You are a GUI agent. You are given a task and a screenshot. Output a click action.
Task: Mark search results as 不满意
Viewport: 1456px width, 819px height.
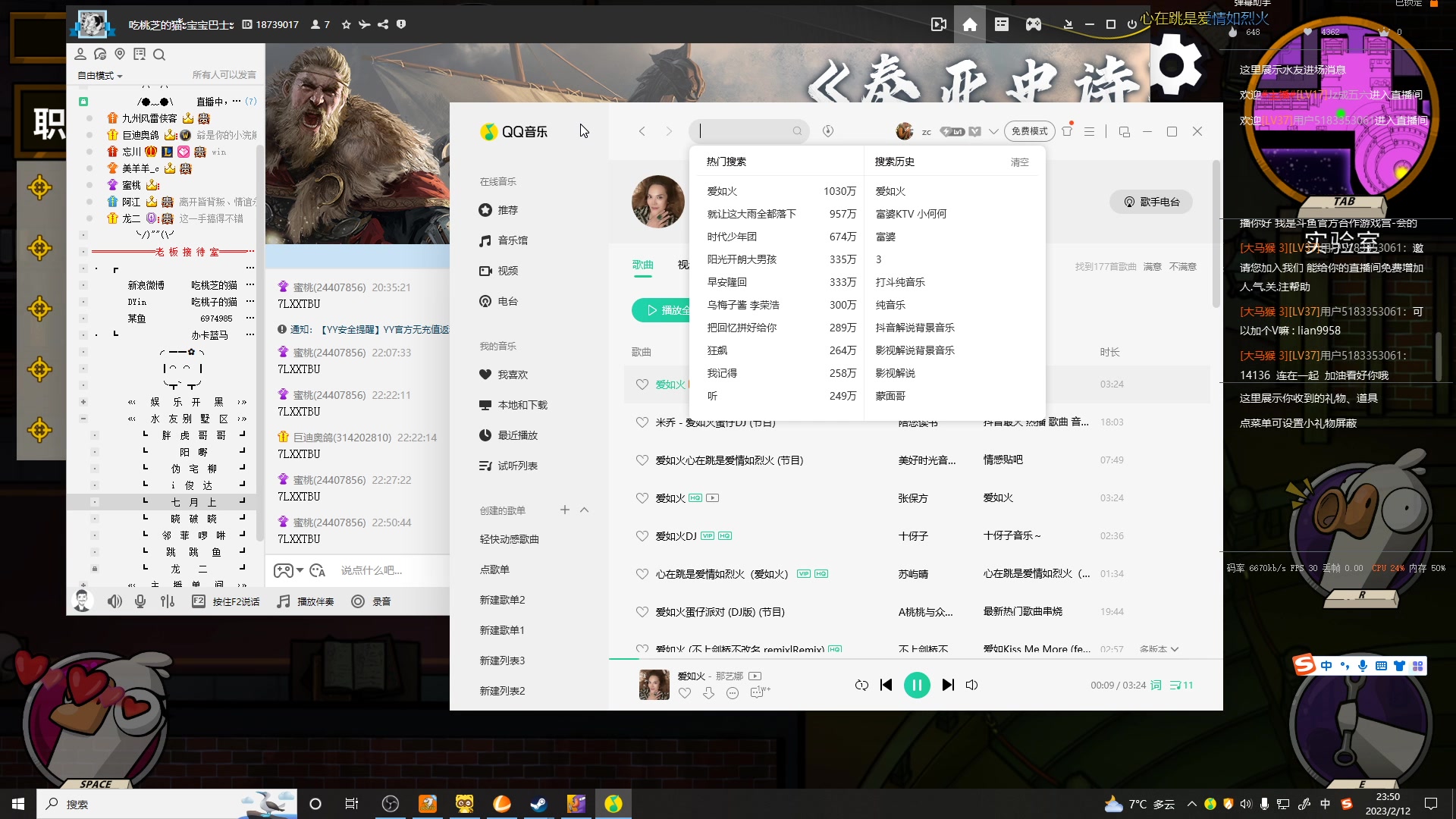pos(1182,267)
